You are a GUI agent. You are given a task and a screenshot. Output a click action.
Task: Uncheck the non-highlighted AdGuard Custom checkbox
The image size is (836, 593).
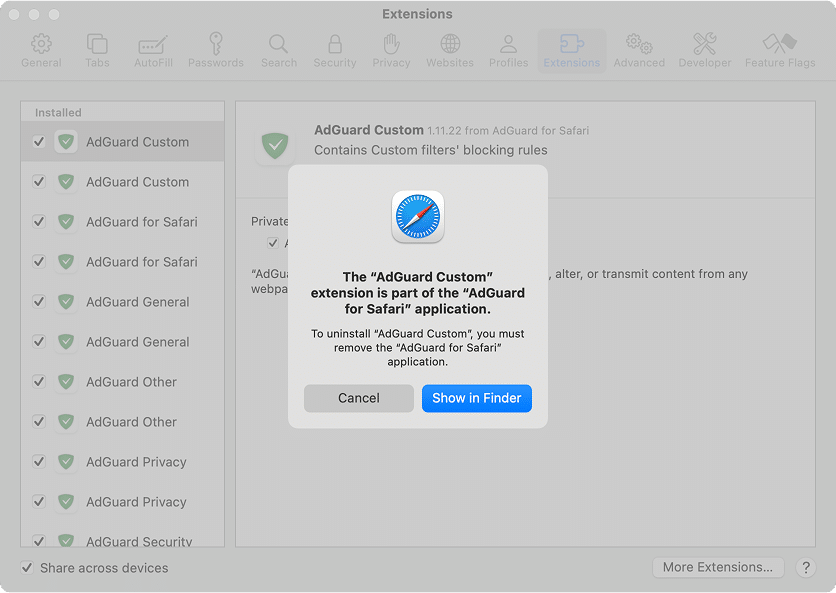pyautogui.click(x=39, y=182)
